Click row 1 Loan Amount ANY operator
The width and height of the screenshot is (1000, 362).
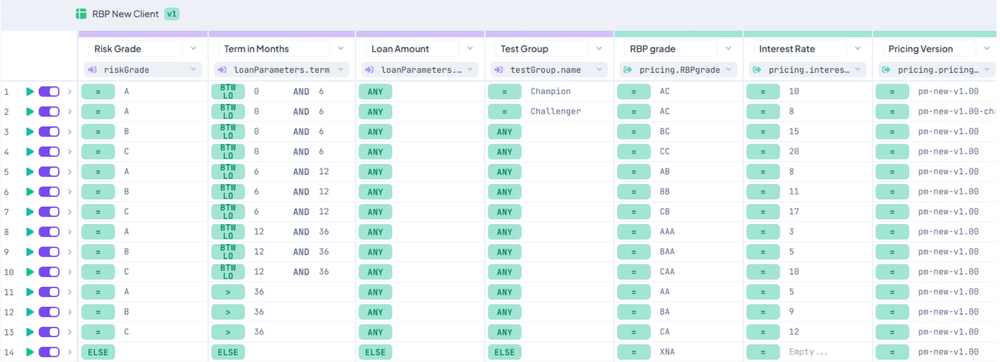[376, 92]
